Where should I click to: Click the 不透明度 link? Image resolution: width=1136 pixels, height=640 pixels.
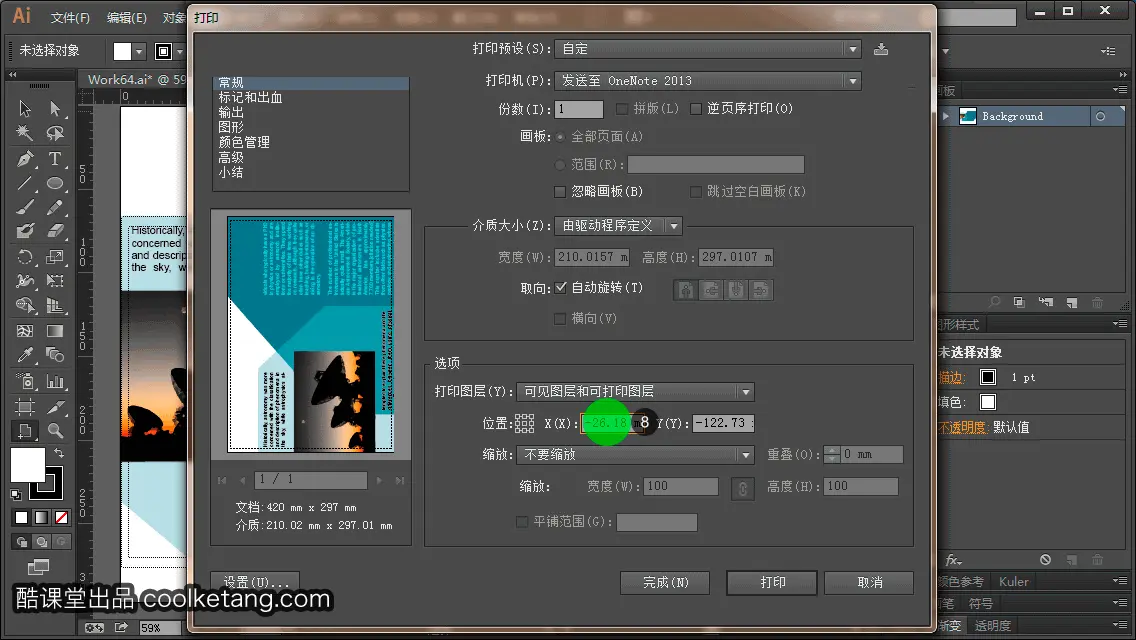pyautogui.click(x=963, y=428)
